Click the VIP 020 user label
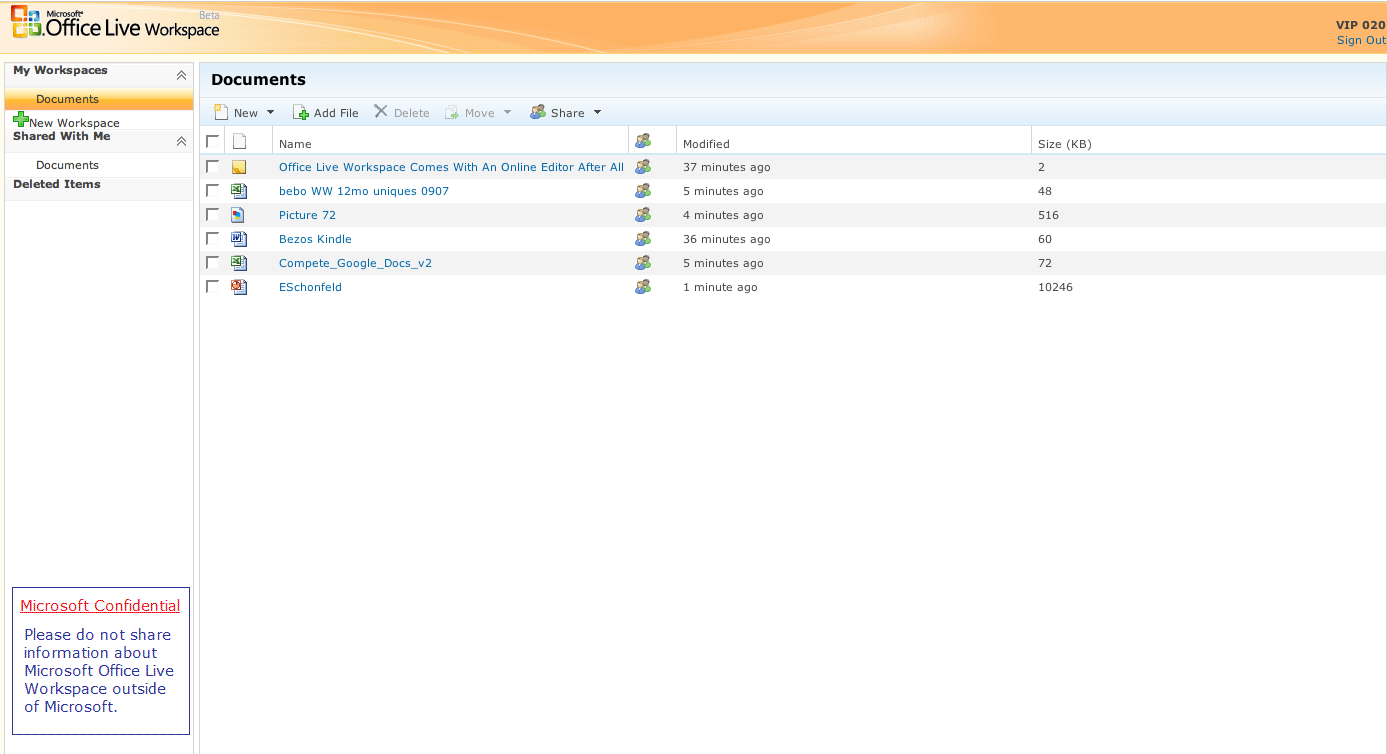 pos(1361,25)
